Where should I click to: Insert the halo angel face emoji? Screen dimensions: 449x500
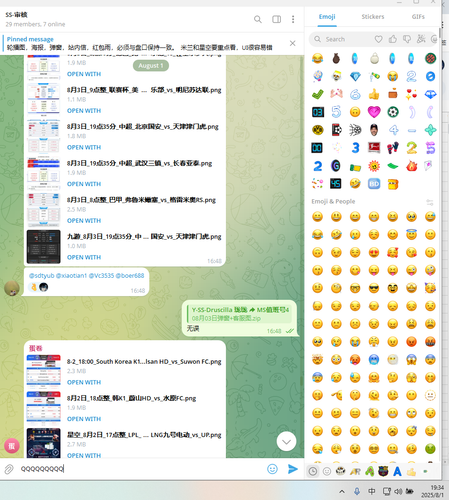point(412,235)
